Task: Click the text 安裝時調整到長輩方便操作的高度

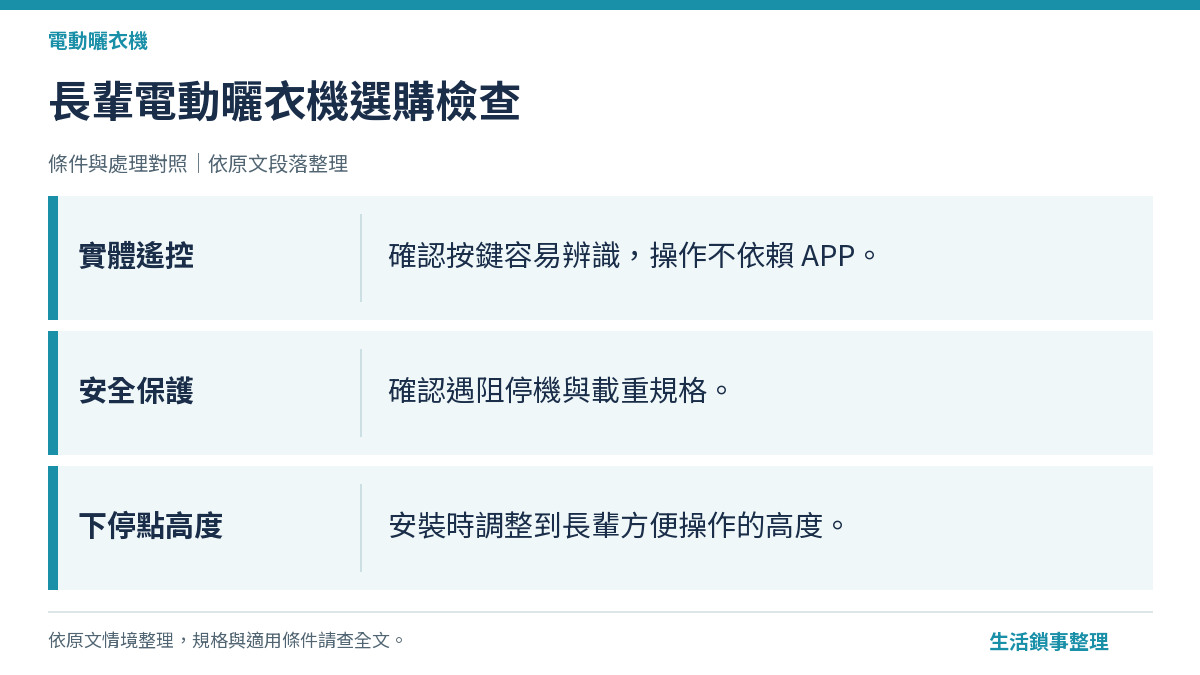Action: tap(618, 527)
